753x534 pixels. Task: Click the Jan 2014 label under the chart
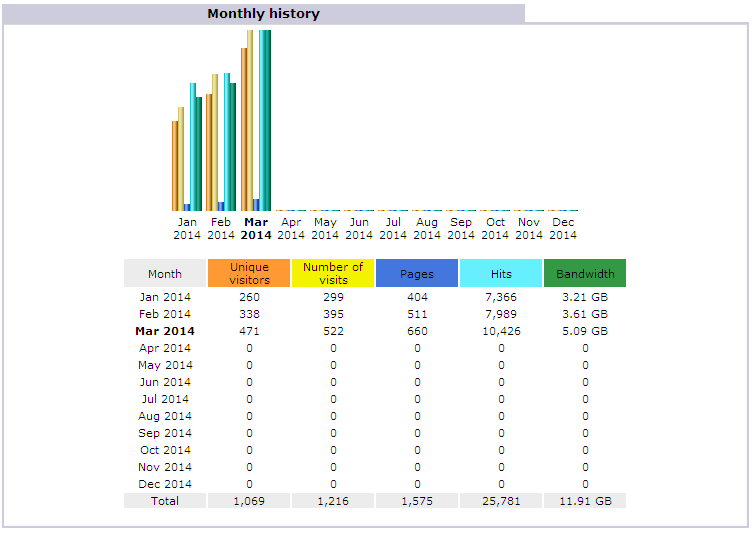pyautogui.click(x=187, y=229)
